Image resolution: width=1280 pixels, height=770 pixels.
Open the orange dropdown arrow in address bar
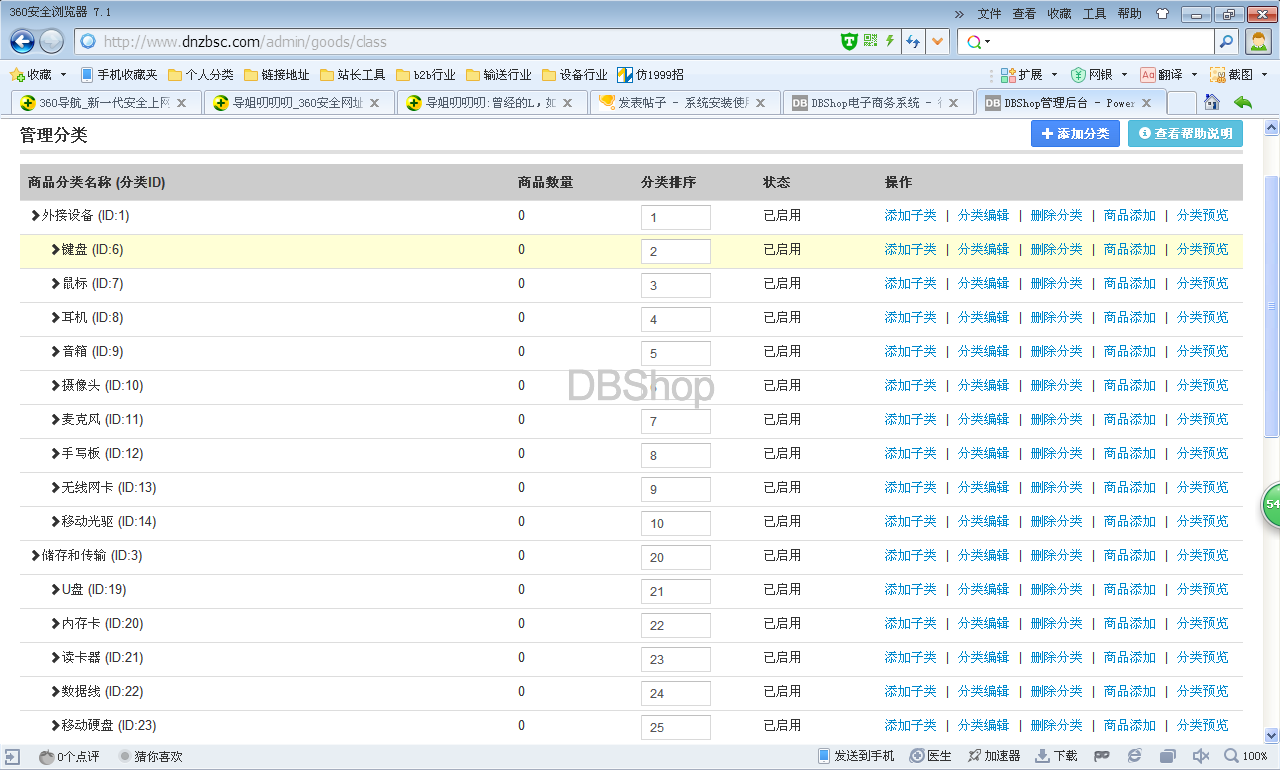coord(937,41)
